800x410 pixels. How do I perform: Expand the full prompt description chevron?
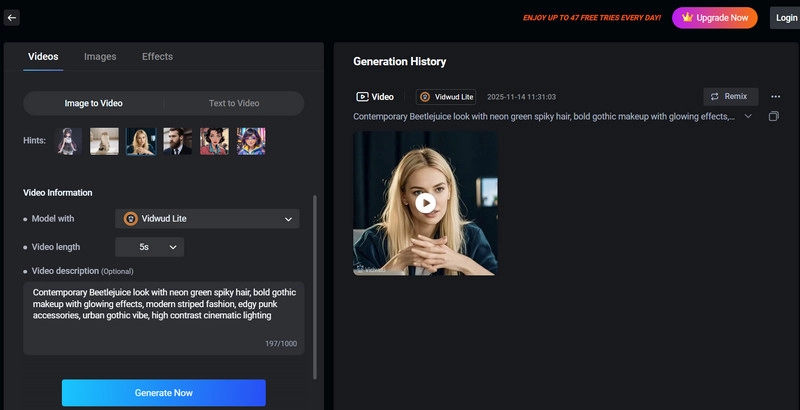(748, 117)
